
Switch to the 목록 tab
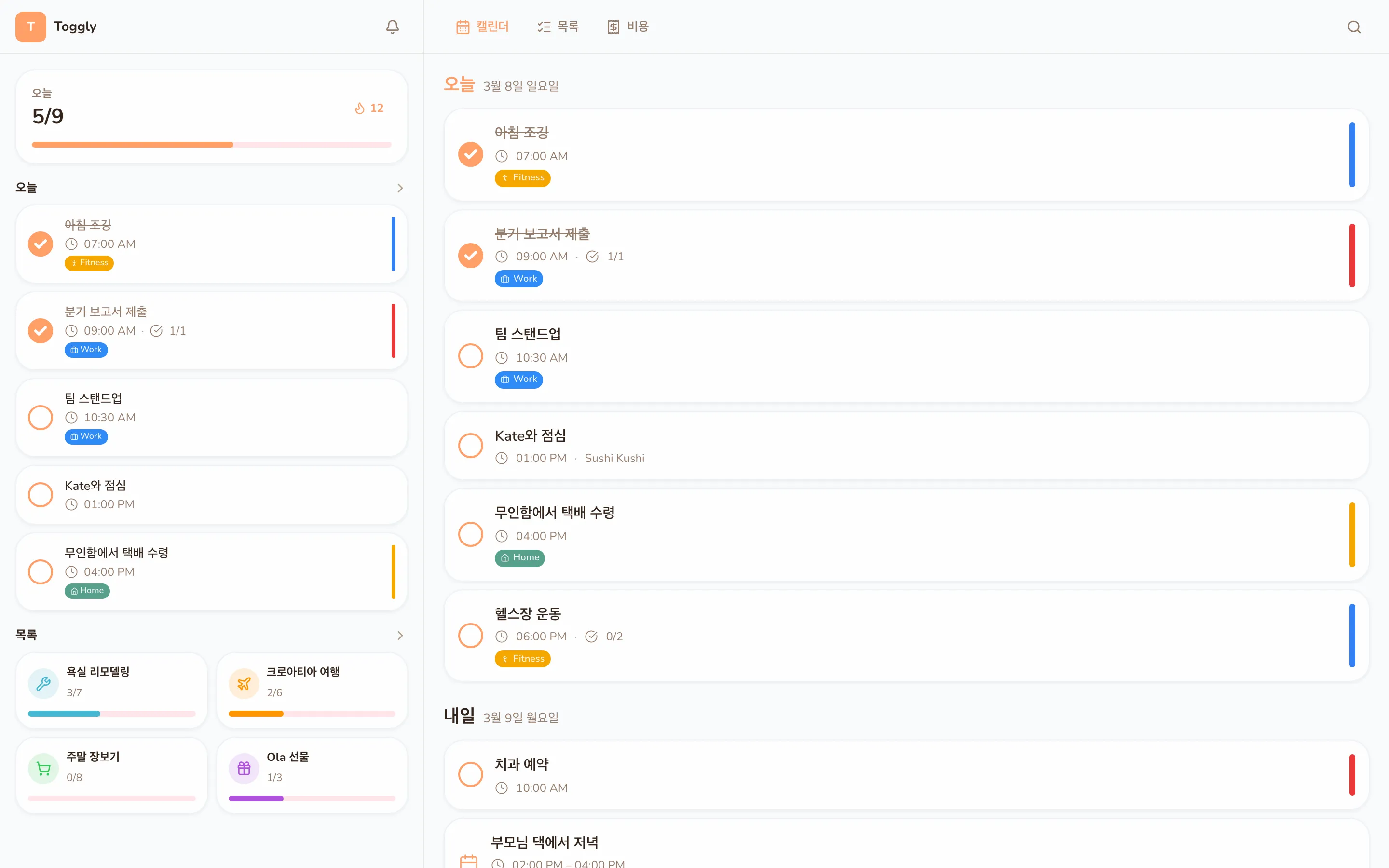(558, 27)
